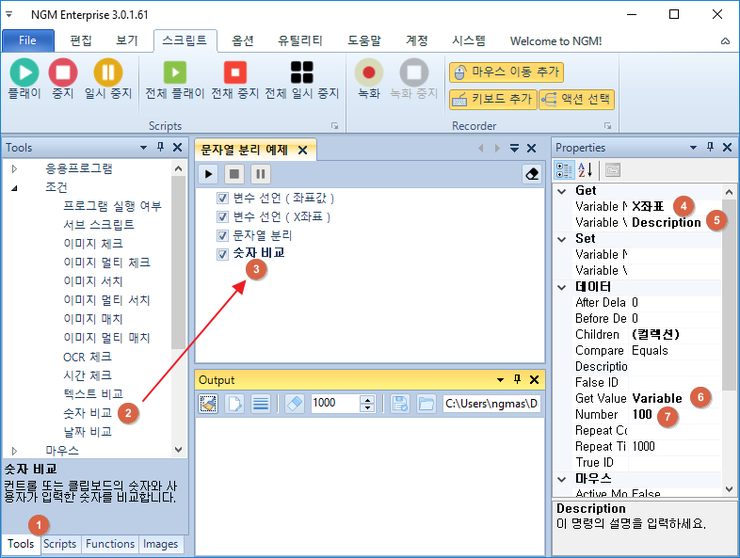Start recording with the 녹화 icon
The height and width of the screenshot is (558, 740).
369,73
